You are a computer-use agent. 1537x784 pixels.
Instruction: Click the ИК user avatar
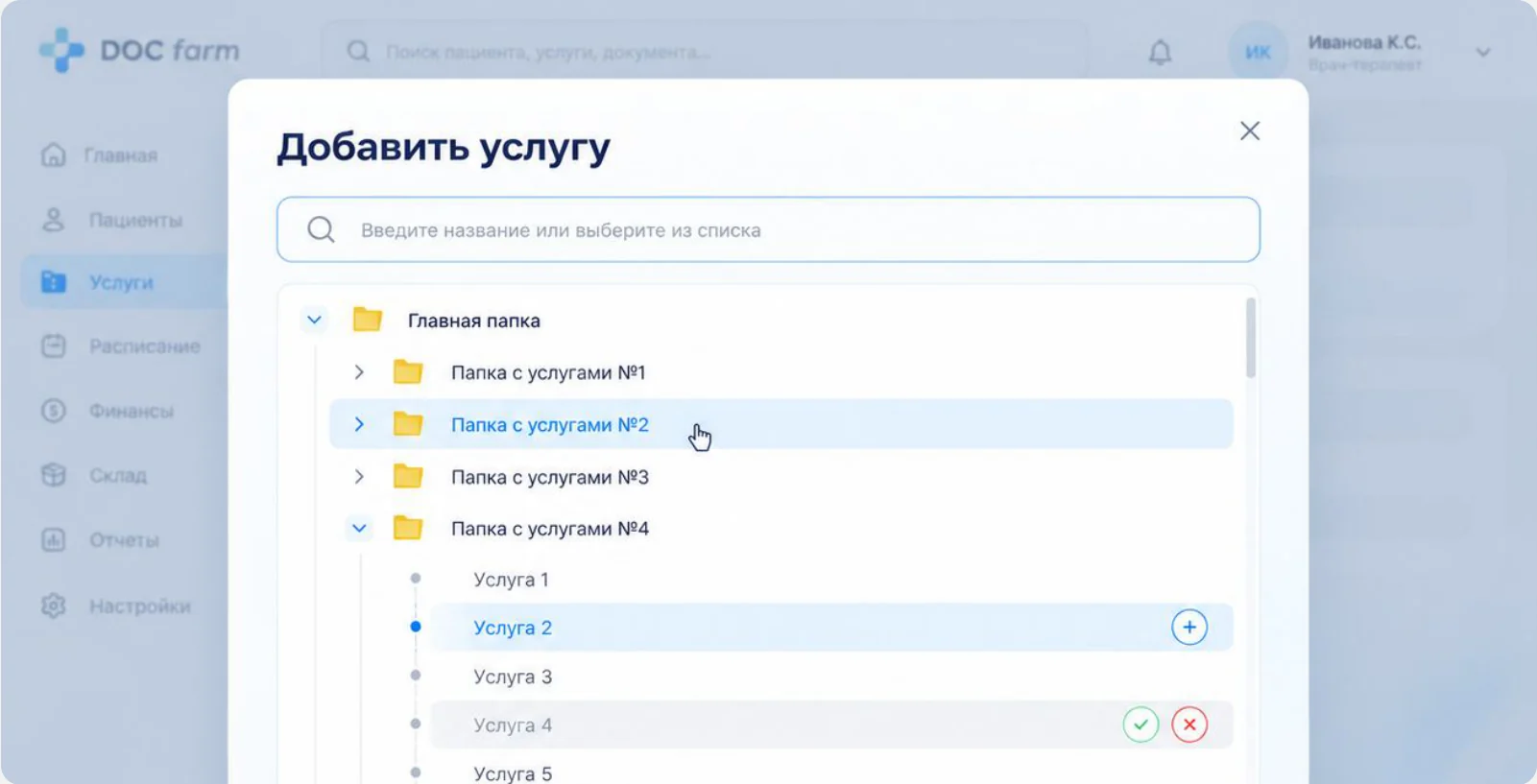pyautogui.click(x=1258, y=52)
